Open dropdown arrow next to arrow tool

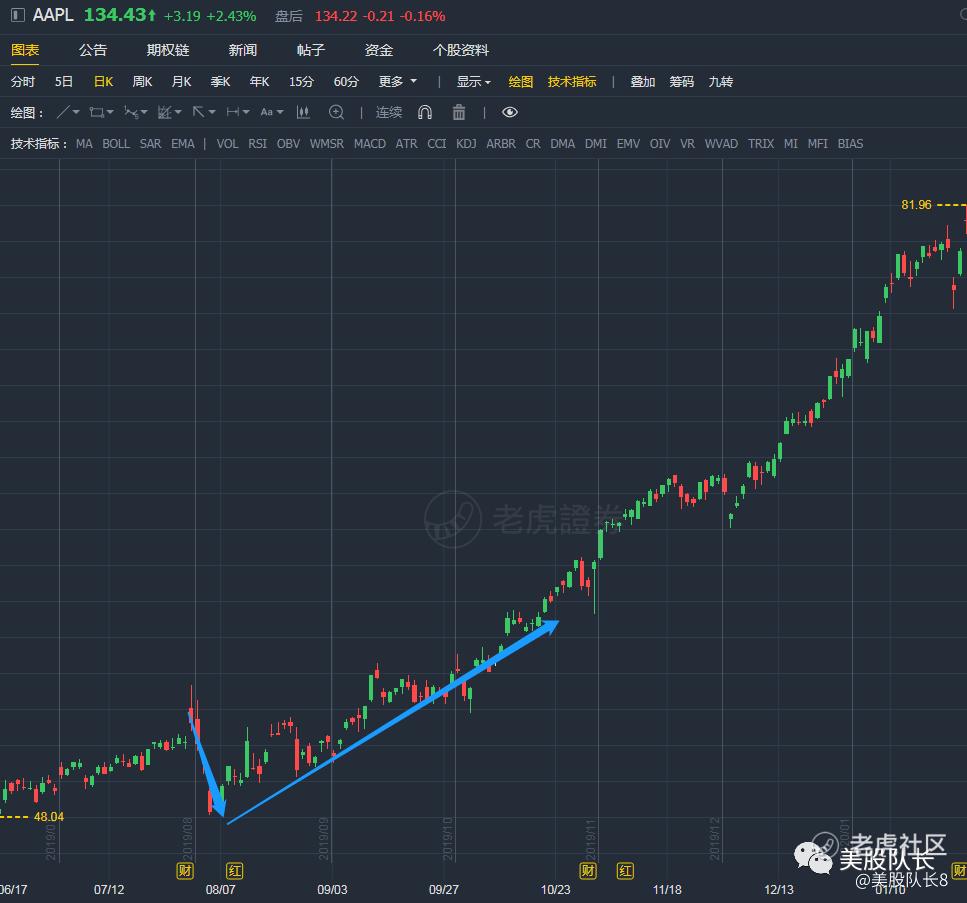click(212, 112)
